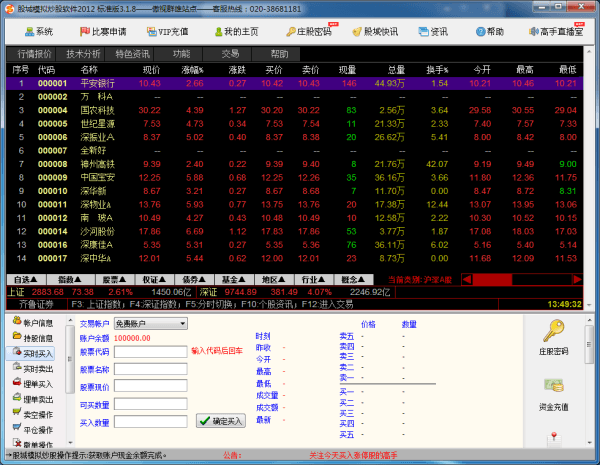The height and width of the screenshot is (465, 600).
Task: Sort by 现价 column header
Action: [151, 70]
